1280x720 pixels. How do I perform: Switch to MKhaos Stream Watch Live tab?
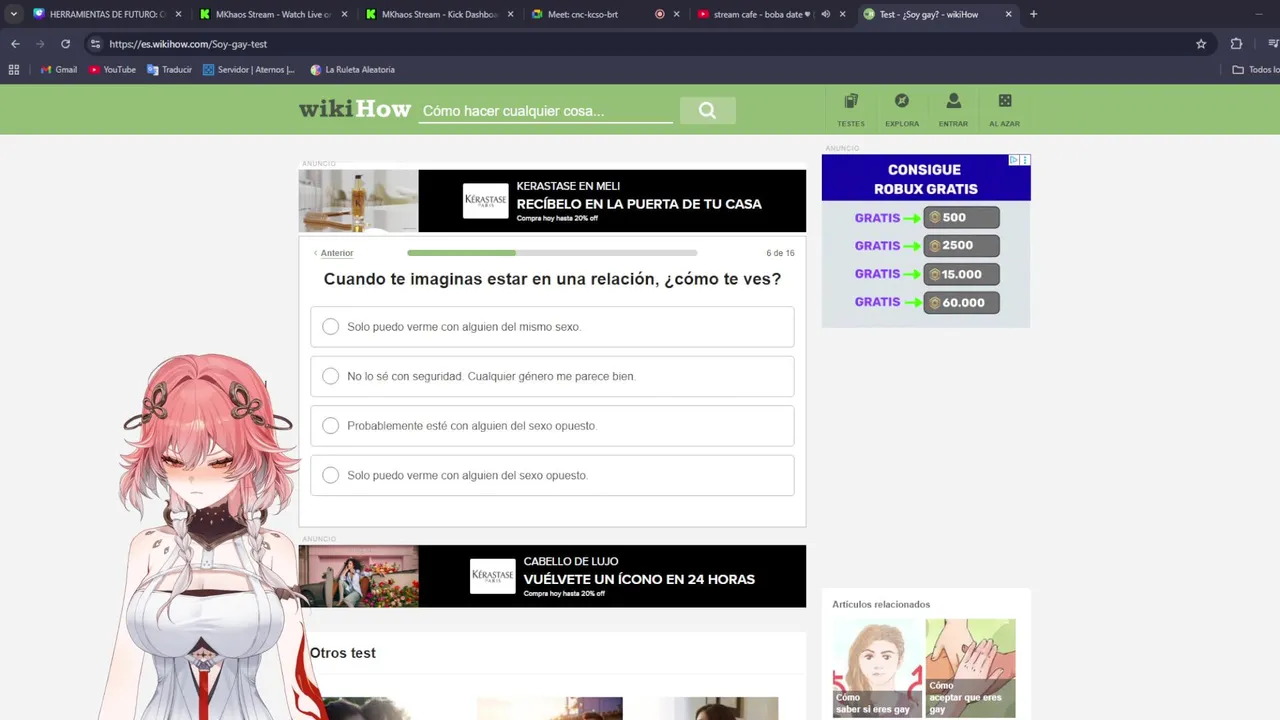click(x=273, y=14)
